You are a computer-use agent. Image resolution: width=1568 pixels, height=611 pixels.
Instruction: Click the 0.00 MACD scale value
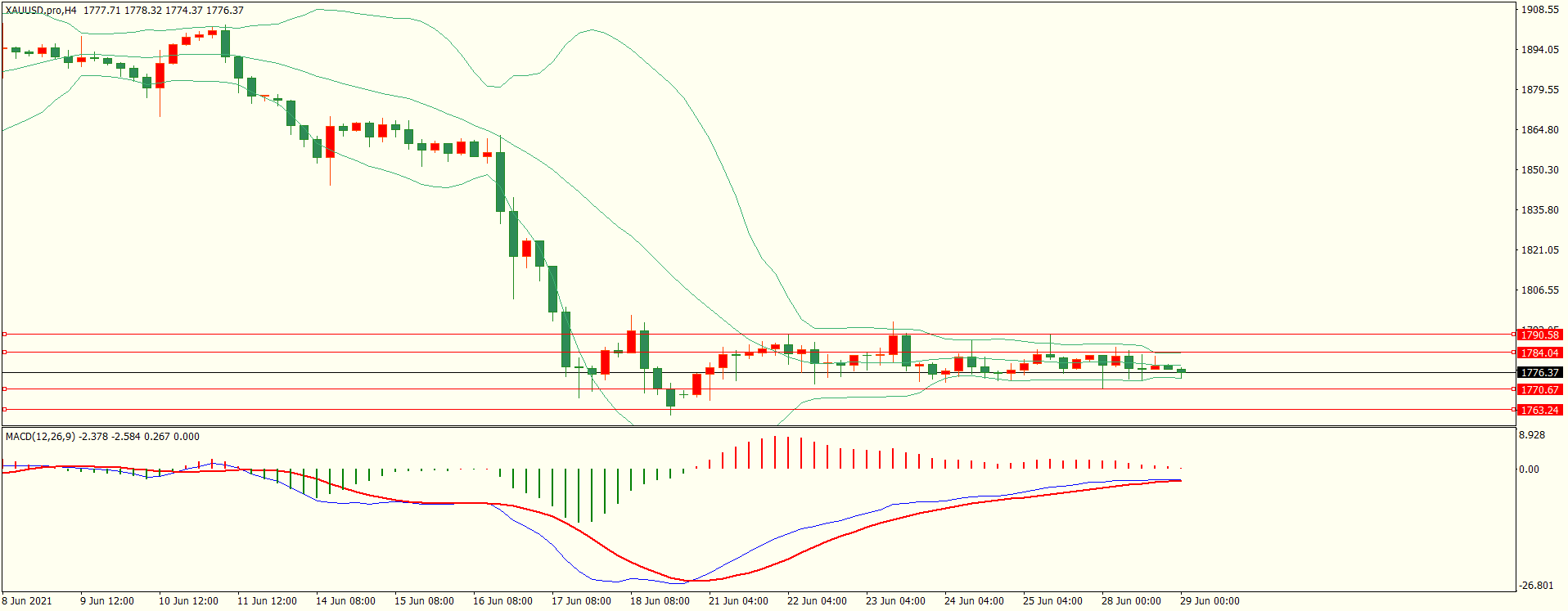[1529, 469]
